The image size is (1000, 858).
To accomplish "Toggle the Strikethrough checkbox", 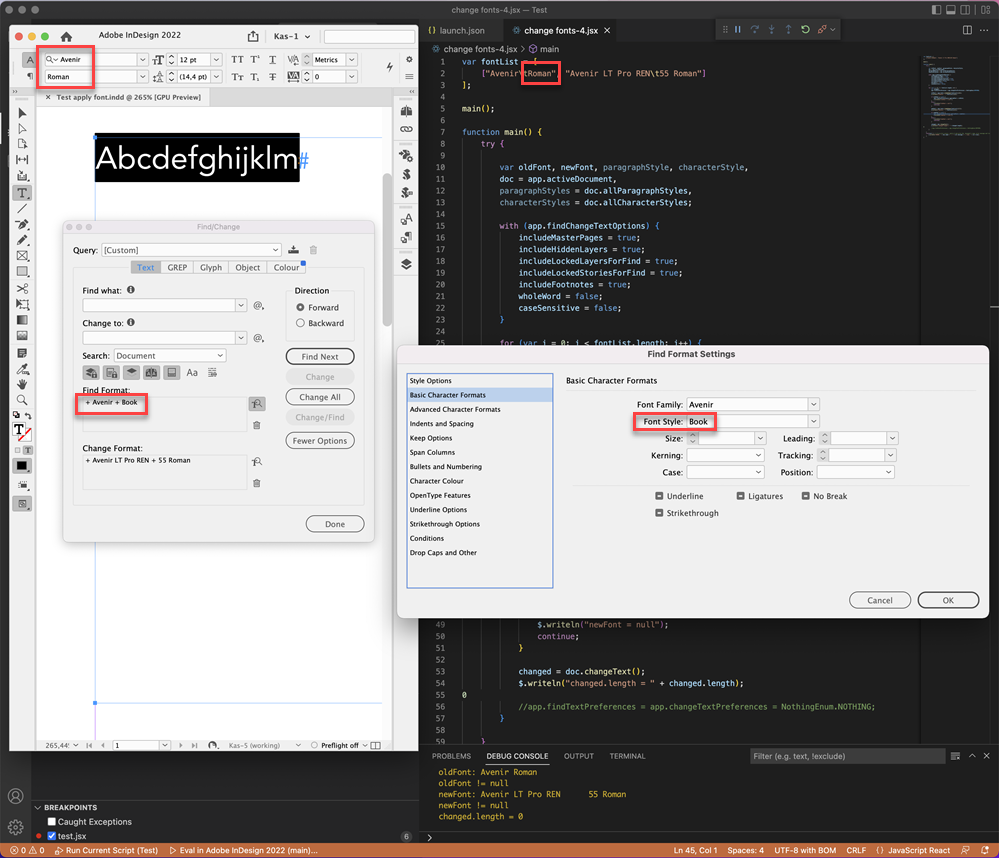I will tap(659, 513).
